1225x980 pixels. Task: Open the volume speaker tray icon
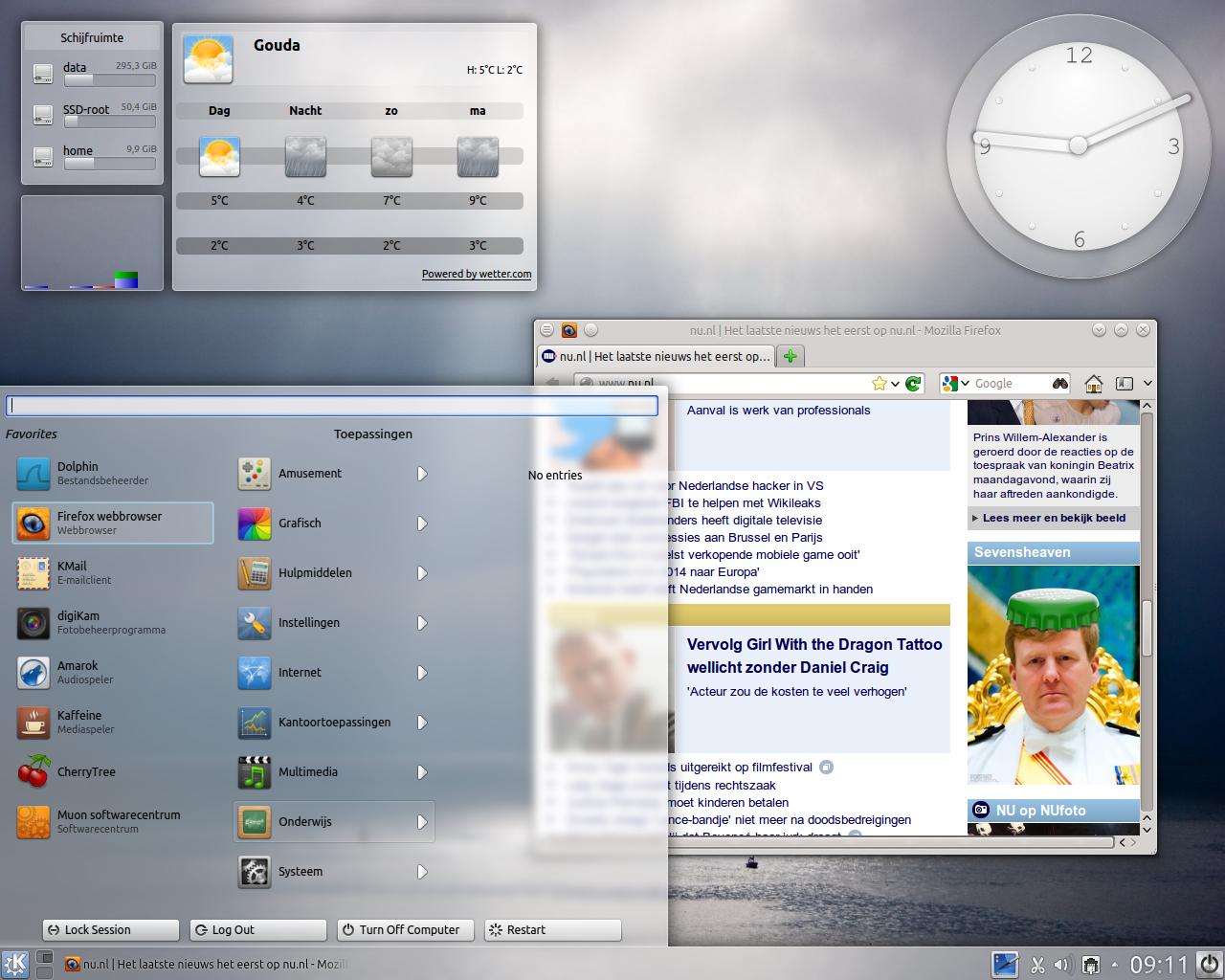coord(1062,965)
